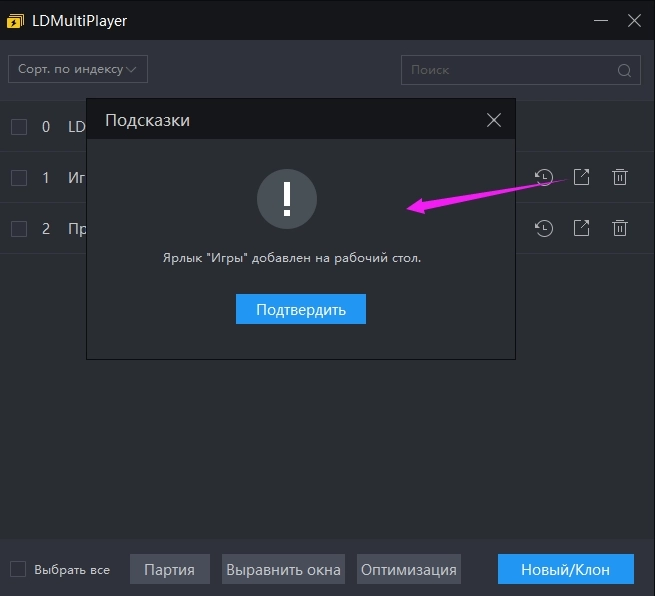The height and width of the screenshot is (596, 655).
Task: Tick the checkbox for instance 0
Action: click(x=19, y=127)
